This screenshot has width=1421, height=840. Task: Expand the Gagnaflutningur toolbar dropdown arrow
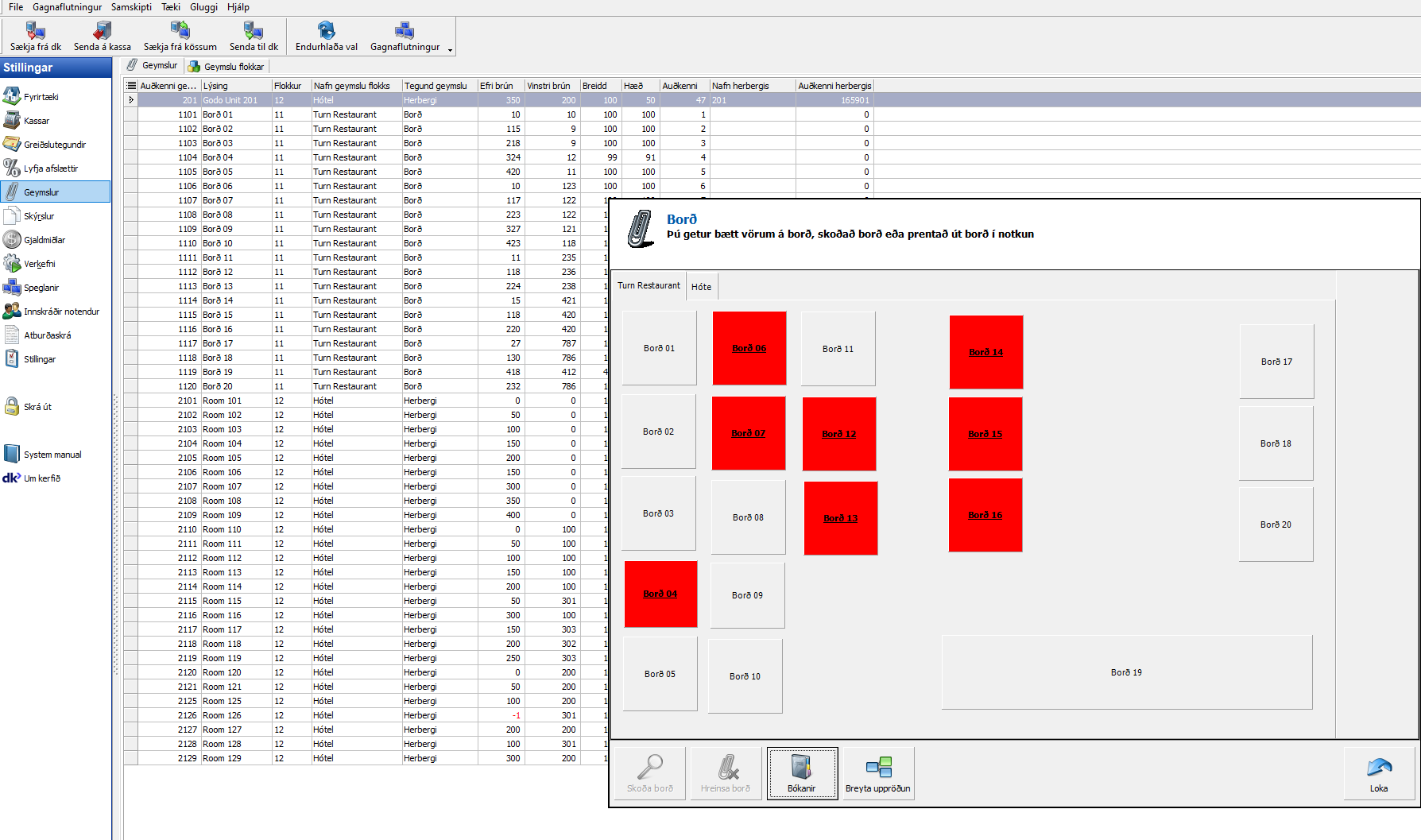click(x=450, y=50)
